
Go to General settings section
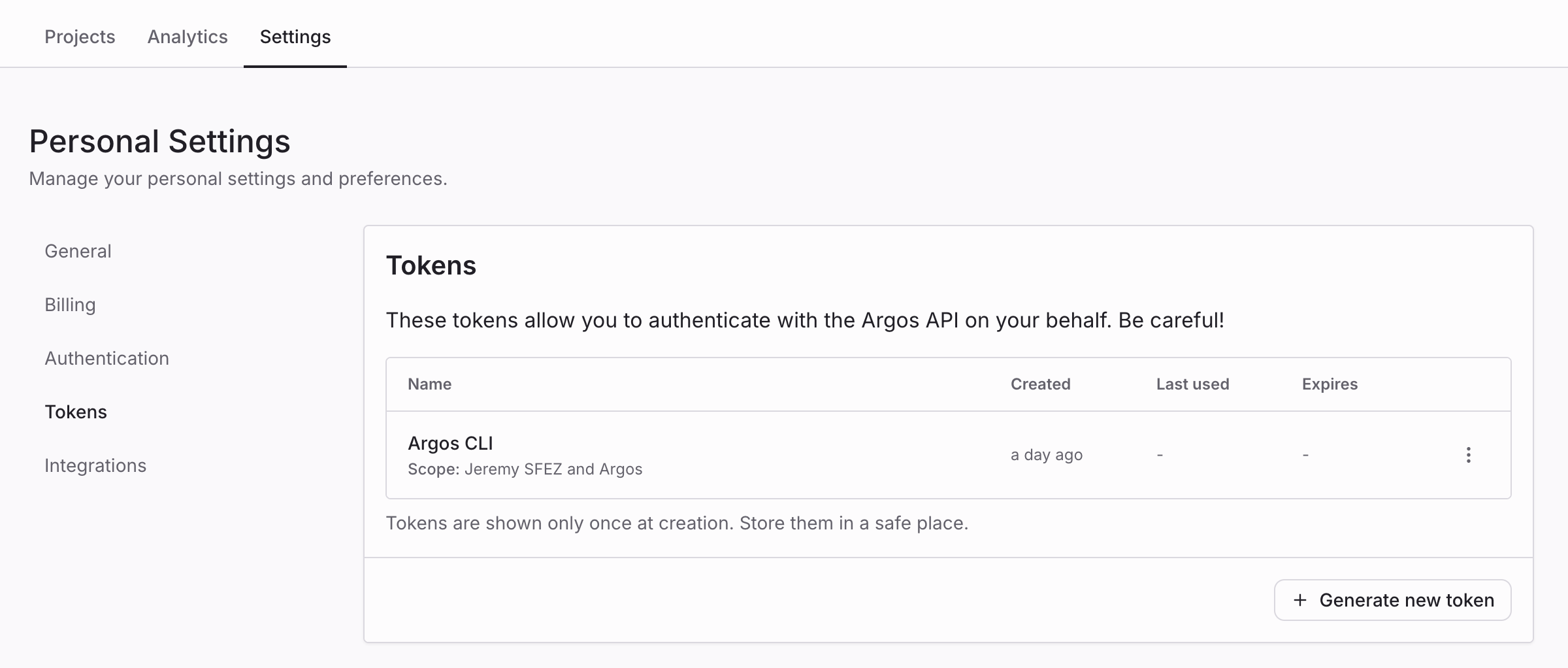pyautogui.click(x=78, y=251)
